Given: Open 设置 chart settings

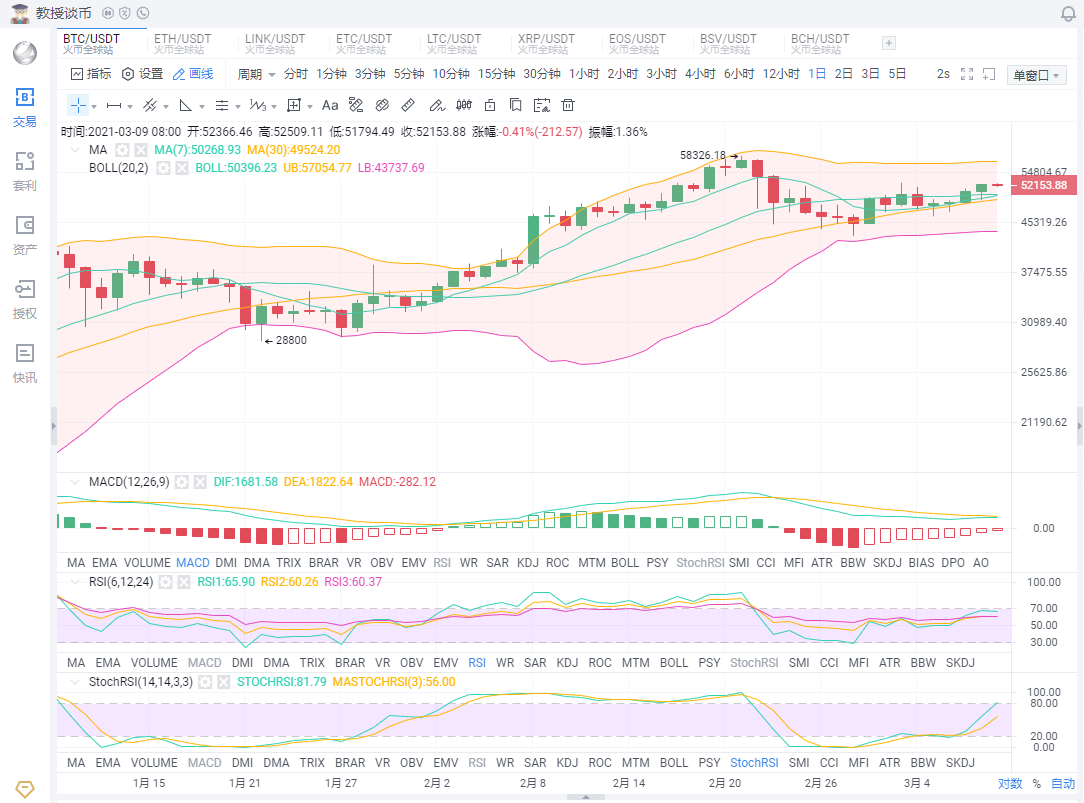Looking at the screenshot, I should click(x=142, y=74).
